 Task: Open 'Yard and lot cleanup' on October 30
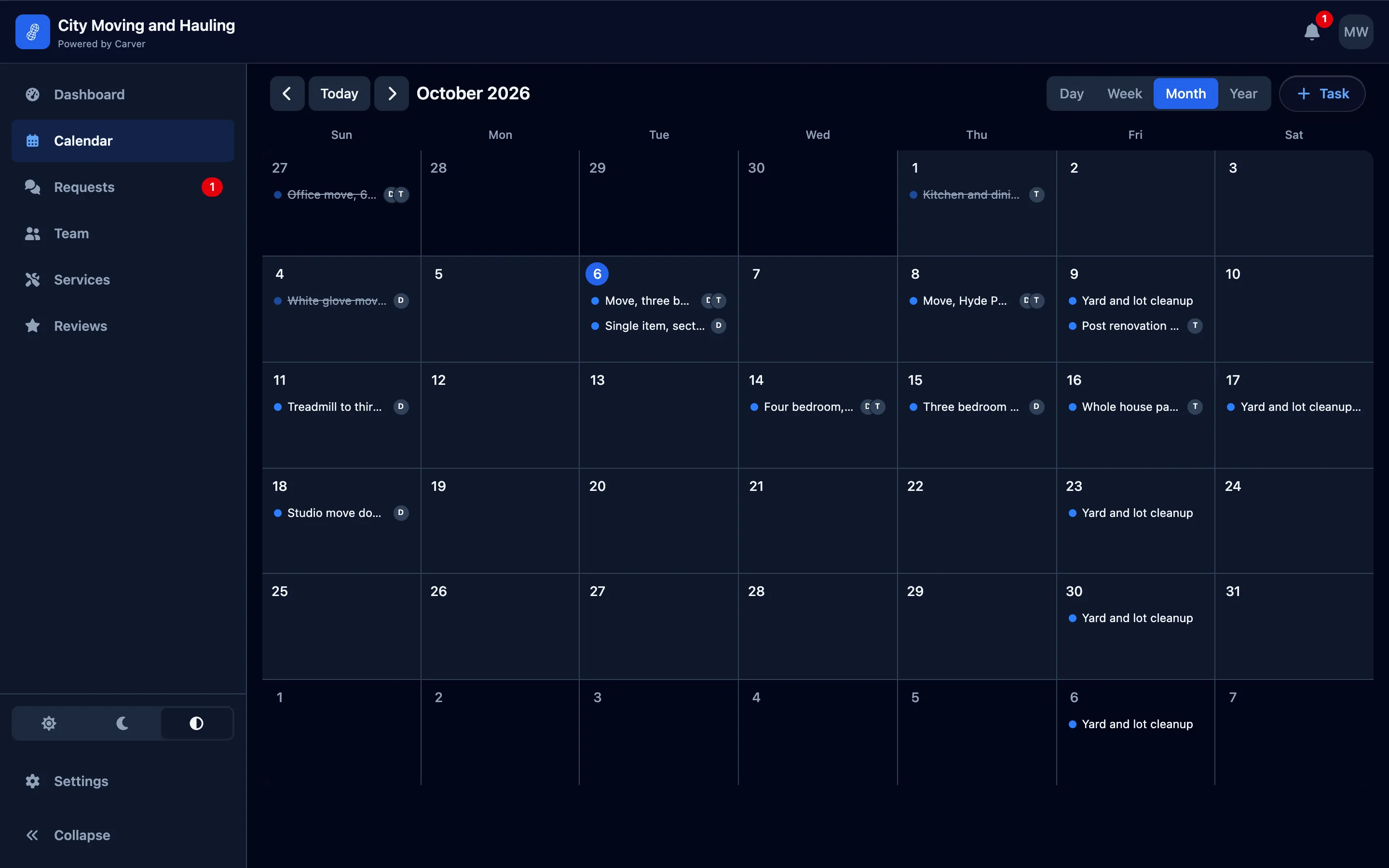pyautogui.click(x=1135, y=618)
